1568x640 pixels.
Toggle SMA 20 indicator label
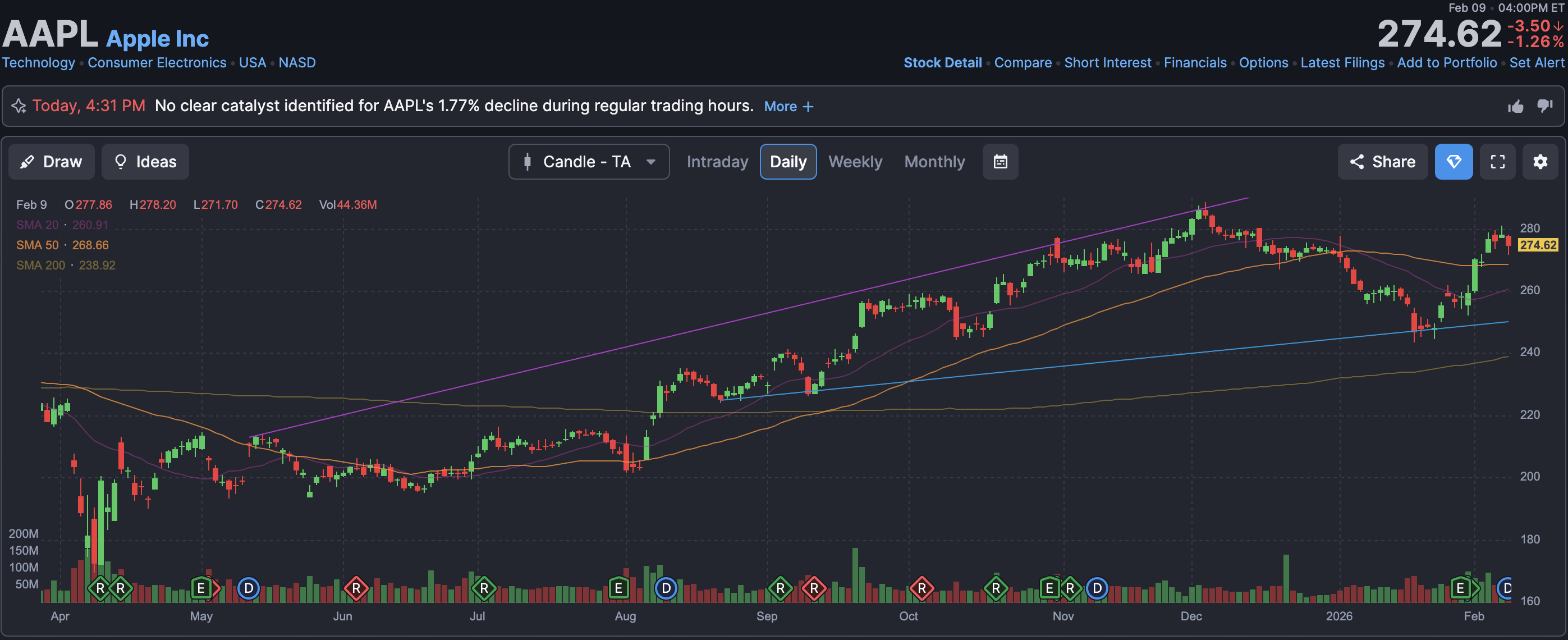tap(37, 225)
